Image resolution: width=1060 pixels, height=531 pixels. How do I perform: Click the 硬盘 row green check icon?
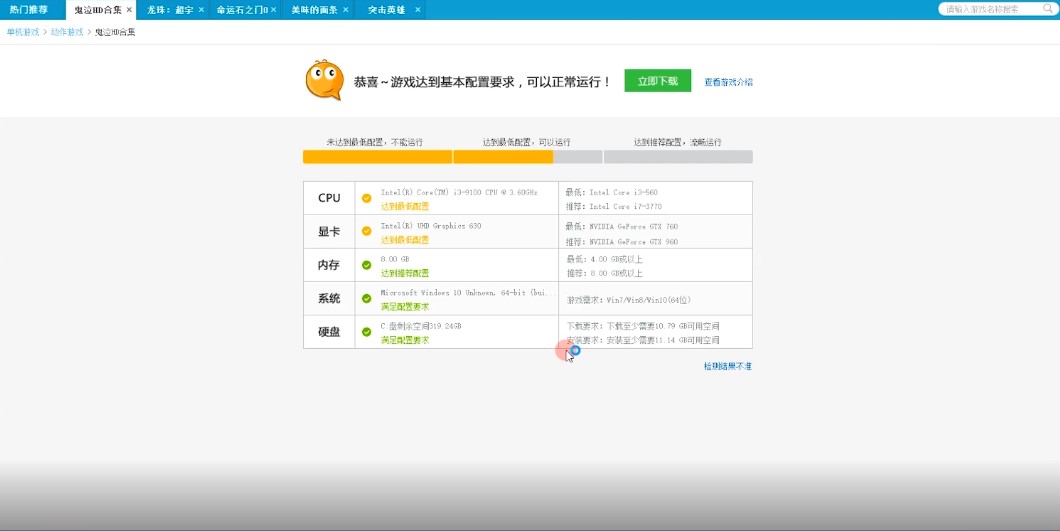pyautogui.click(x=367, y=331)
